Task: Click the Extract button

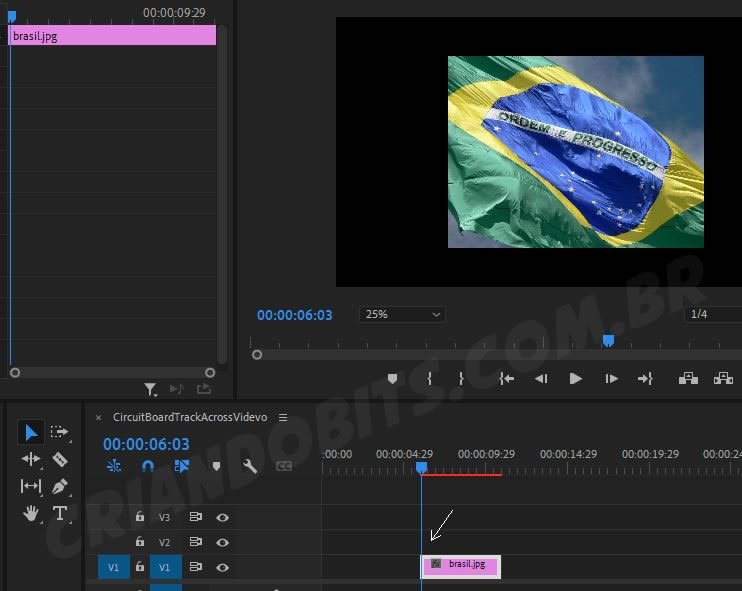Action: (x=723, y=379)
